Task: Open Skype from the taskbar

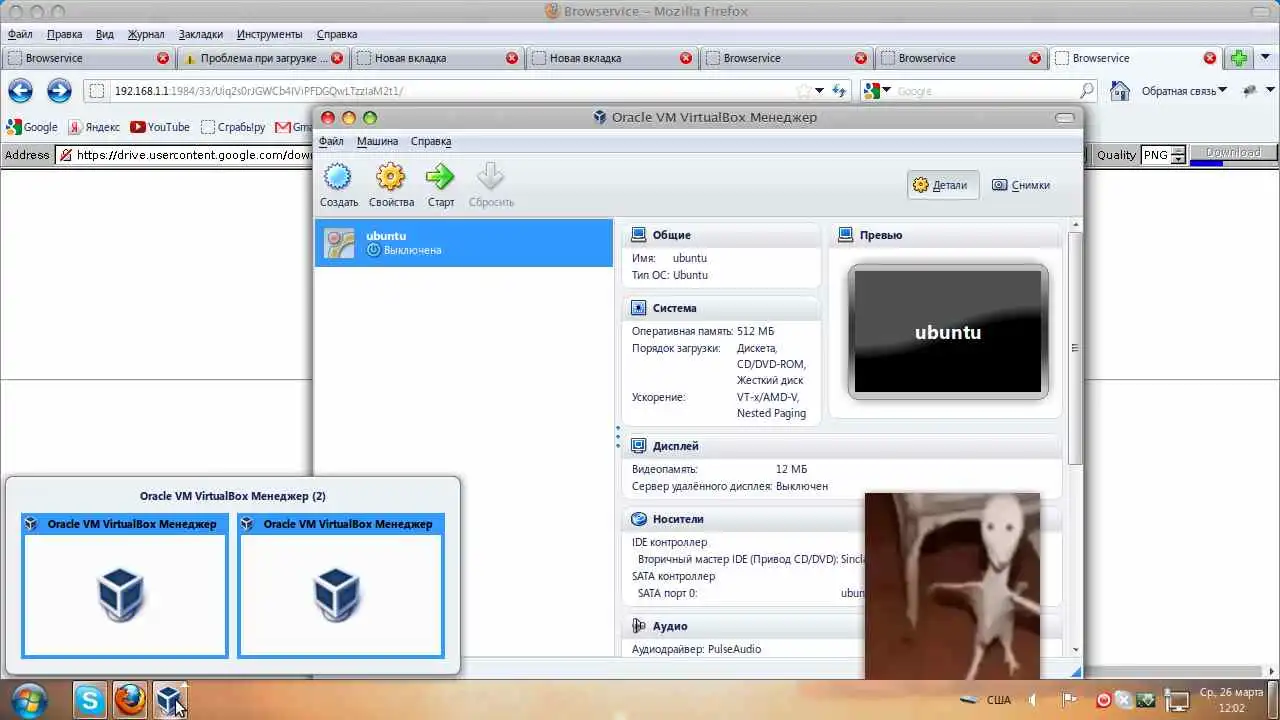Action: coord(90,700)
